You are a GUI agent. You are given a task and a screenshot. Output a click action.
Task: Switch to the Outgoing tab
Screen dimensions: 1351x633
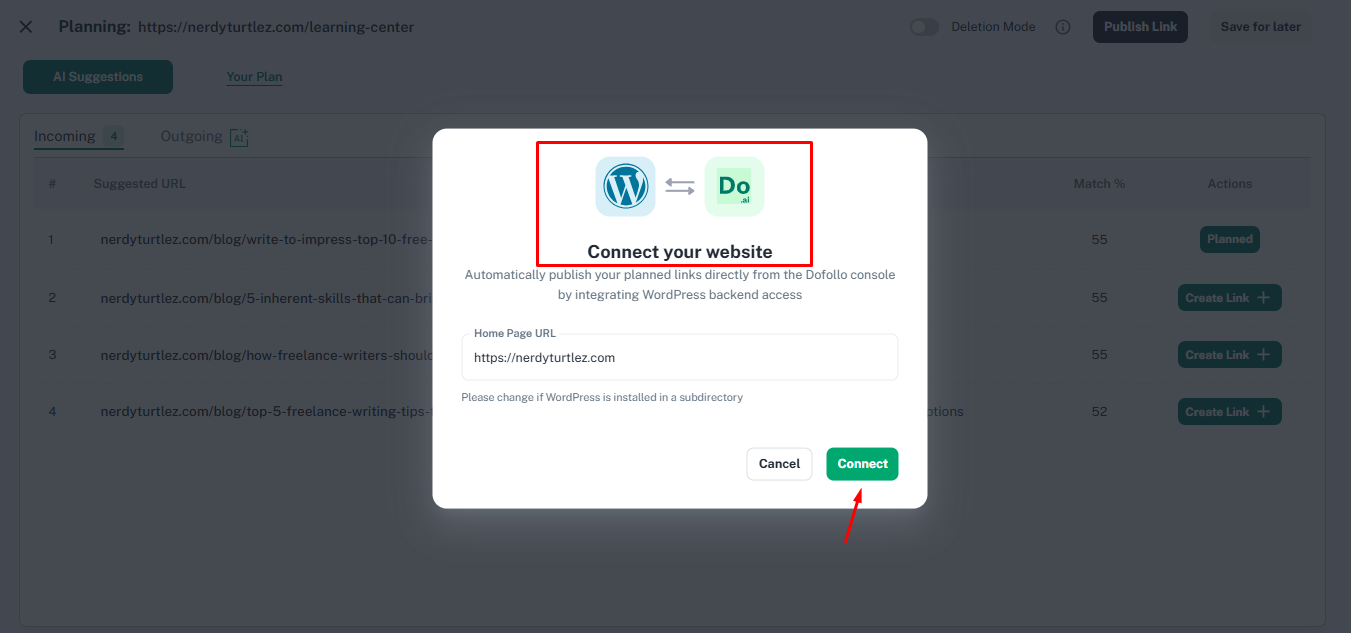(x=191, y=136)
